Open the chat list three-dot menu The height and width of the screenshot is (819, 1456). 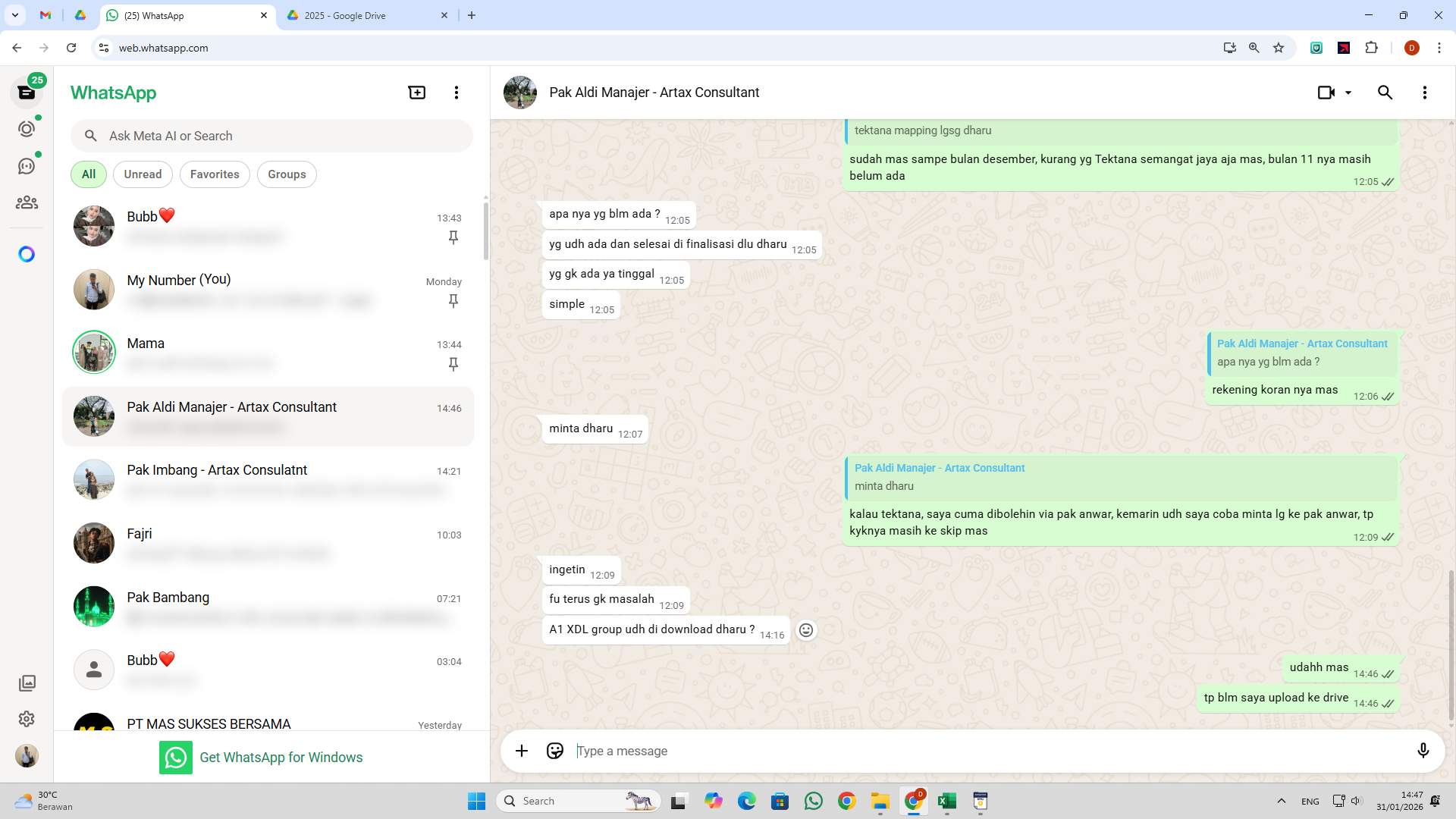coord(456,92)
